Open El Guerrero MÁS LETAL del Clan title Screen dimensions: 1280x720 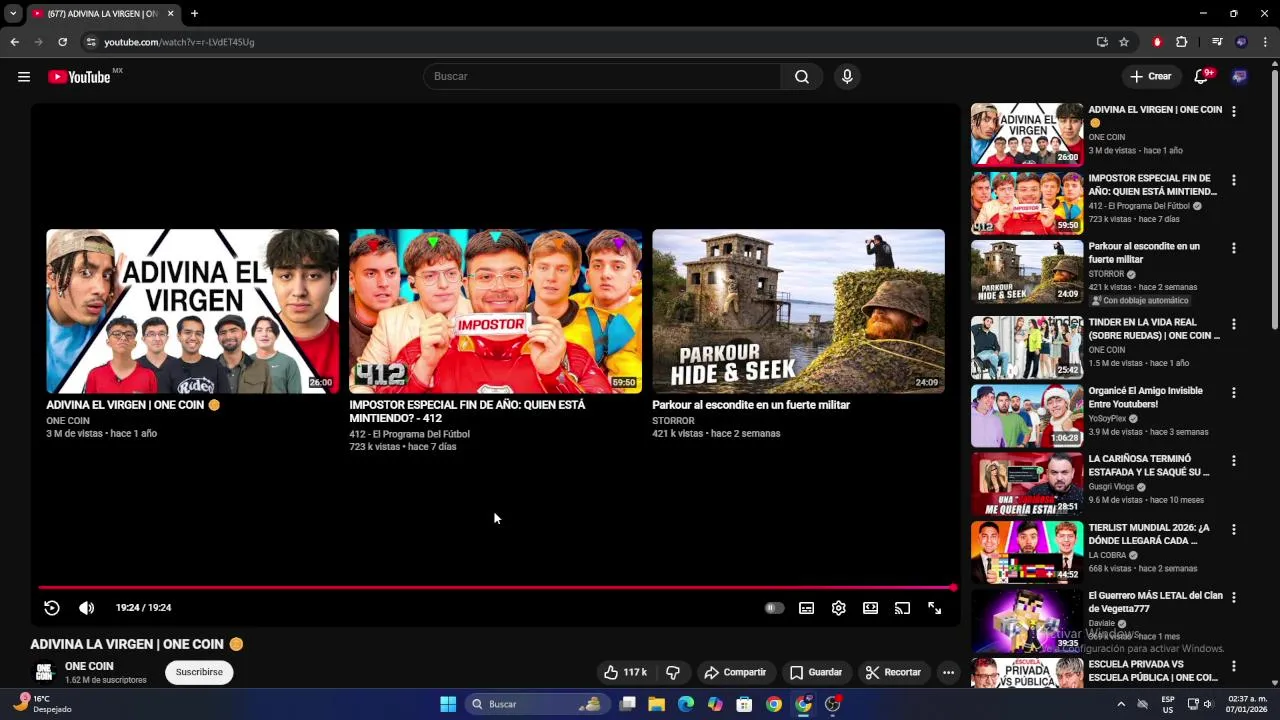(x=1155, y=602)
